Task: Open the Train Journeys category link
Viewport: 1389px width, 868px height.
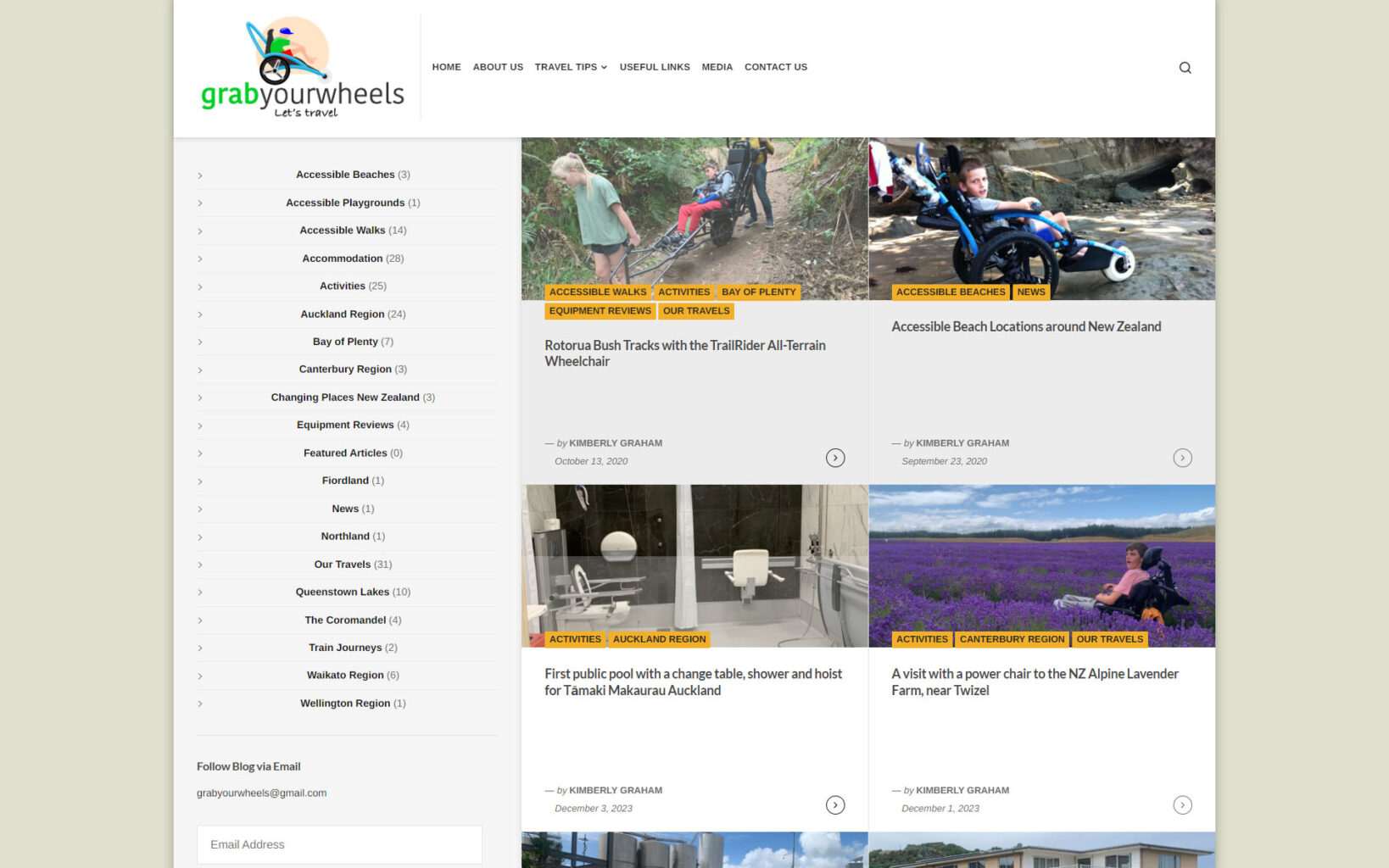Action: pos(345,648)
